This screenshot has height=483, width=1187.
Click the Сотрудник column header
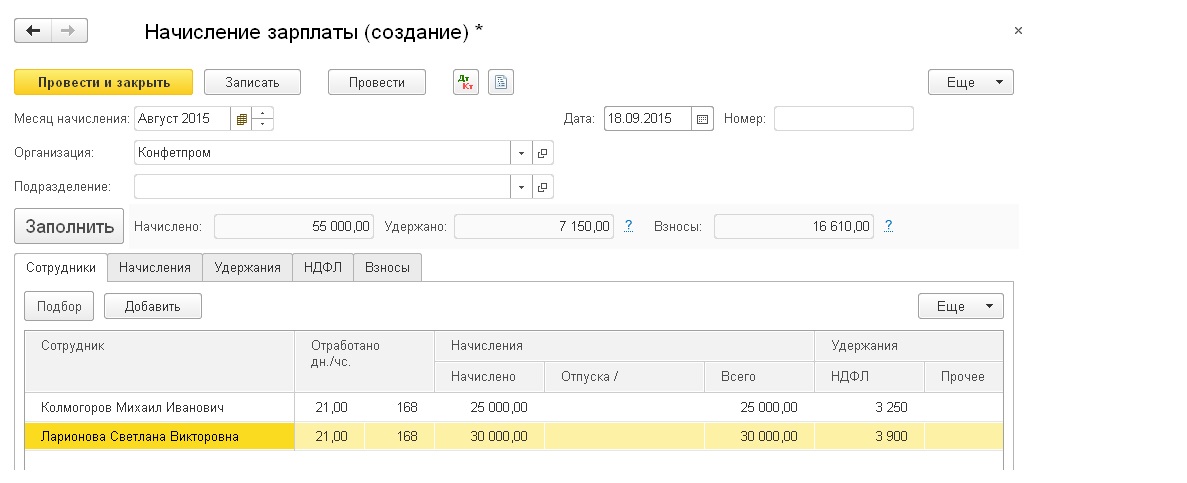[160, 361]
